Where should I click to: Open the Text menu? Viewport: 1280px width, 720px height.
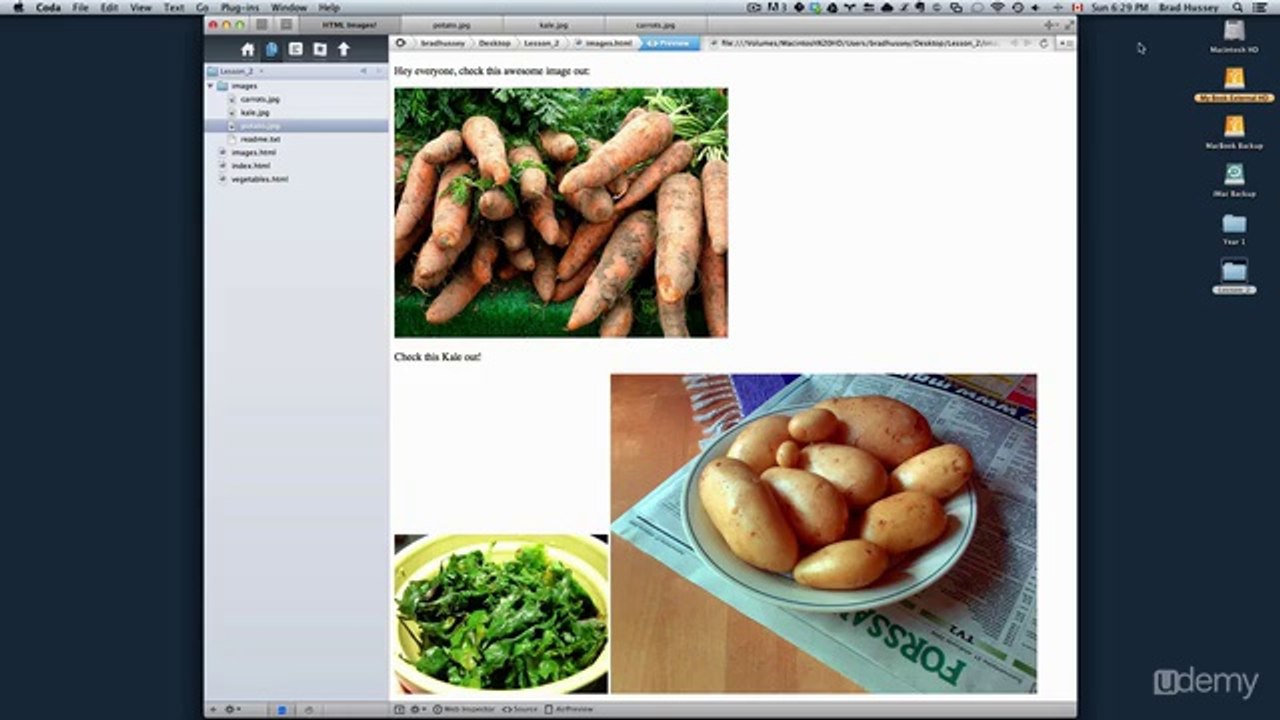pos(174,7)
